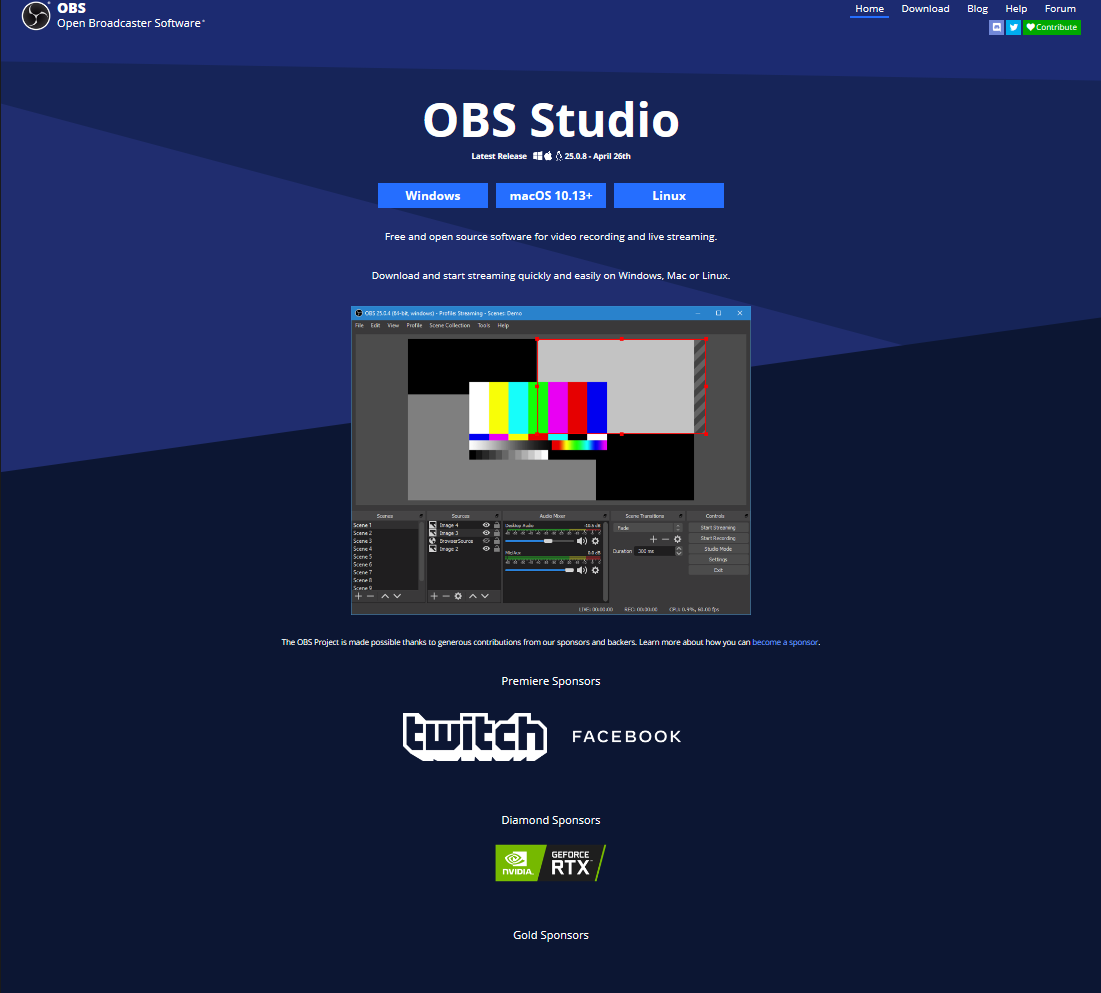Go to the Blog nav item
The image size is (1101, 993).
(977, 9)
